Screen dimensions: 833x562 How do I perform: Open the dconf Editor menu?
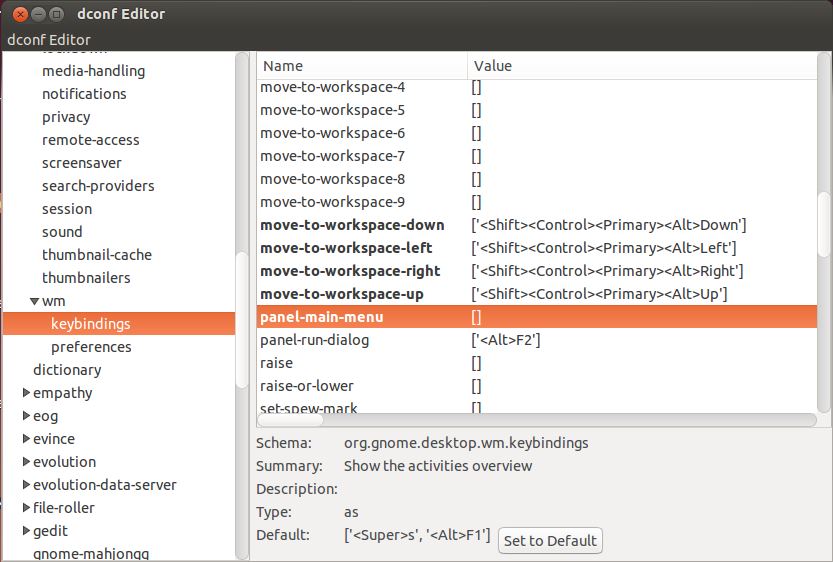49,40
